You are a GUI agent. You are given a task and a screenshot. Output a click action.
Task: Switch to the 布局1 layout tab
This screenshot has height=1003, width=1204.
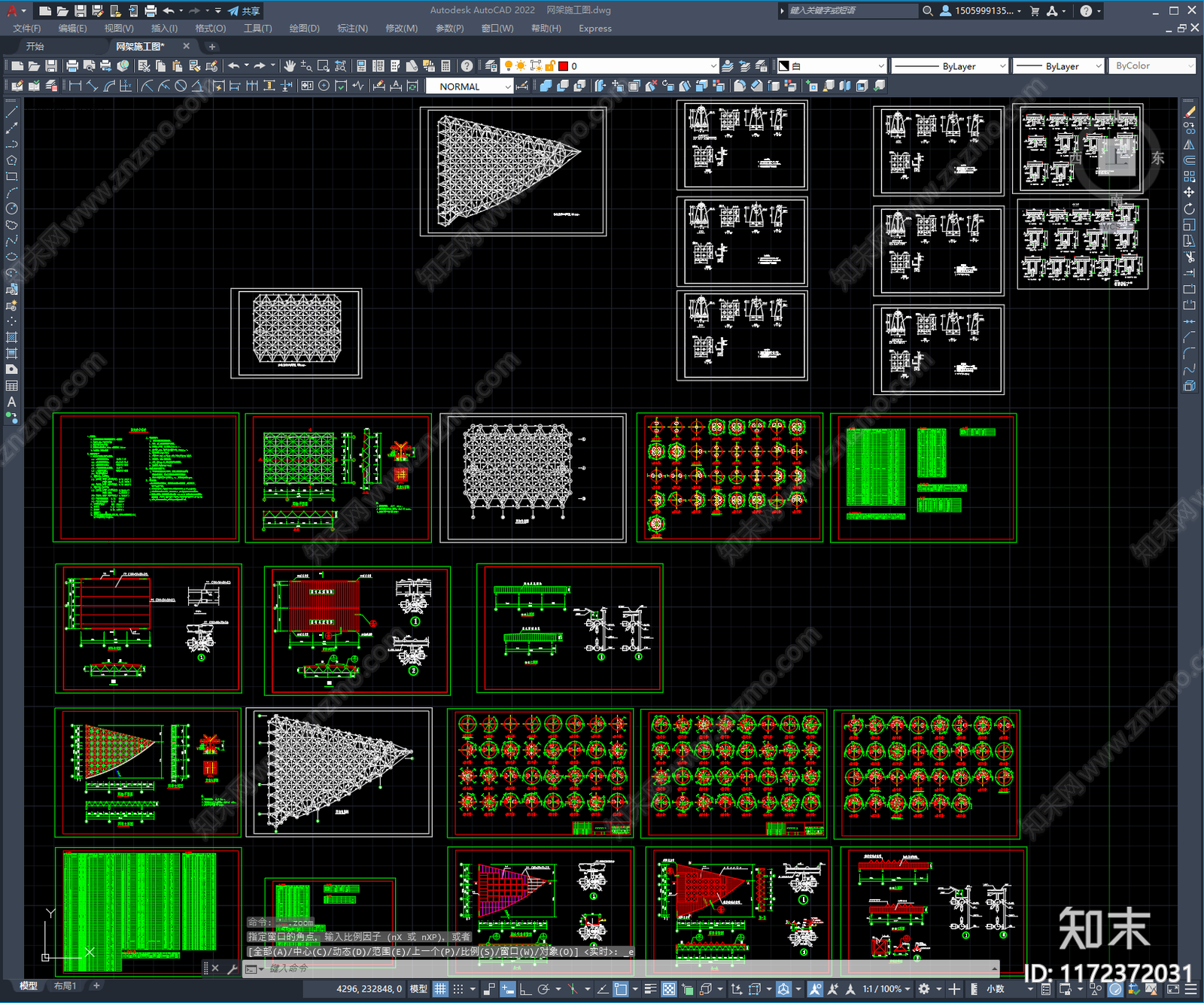coord(65,986)
